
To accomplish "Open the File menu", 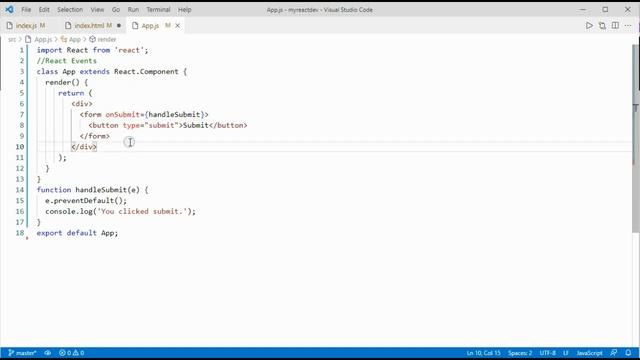I will [x=26, y=9].
